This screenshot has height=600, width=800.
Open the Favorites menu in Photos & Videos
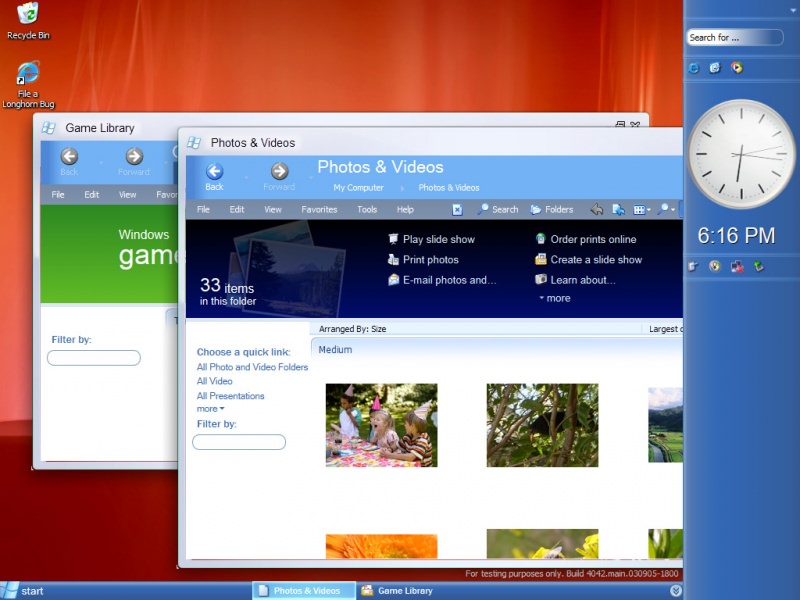[x=319, y=209]
